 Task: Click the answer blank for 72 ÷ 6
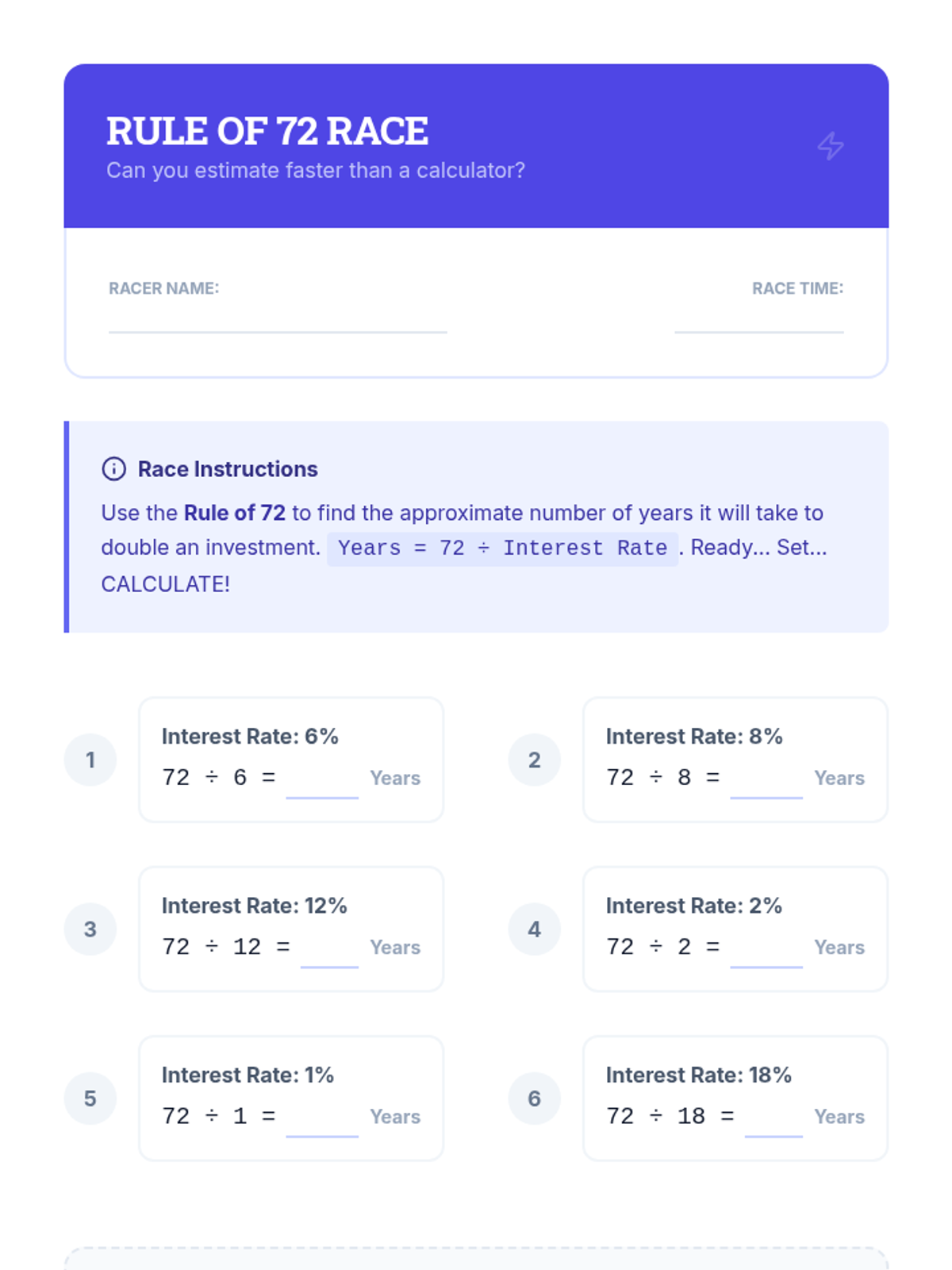tap(322, 783)
